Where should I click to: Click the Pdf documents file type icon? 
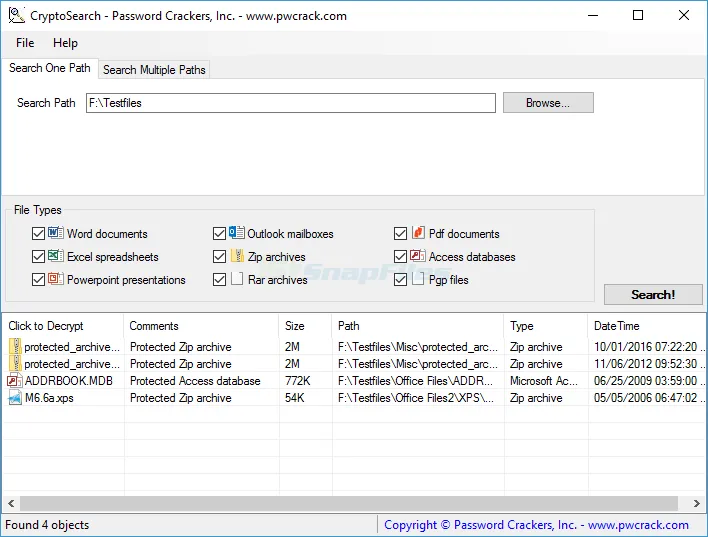418,233
